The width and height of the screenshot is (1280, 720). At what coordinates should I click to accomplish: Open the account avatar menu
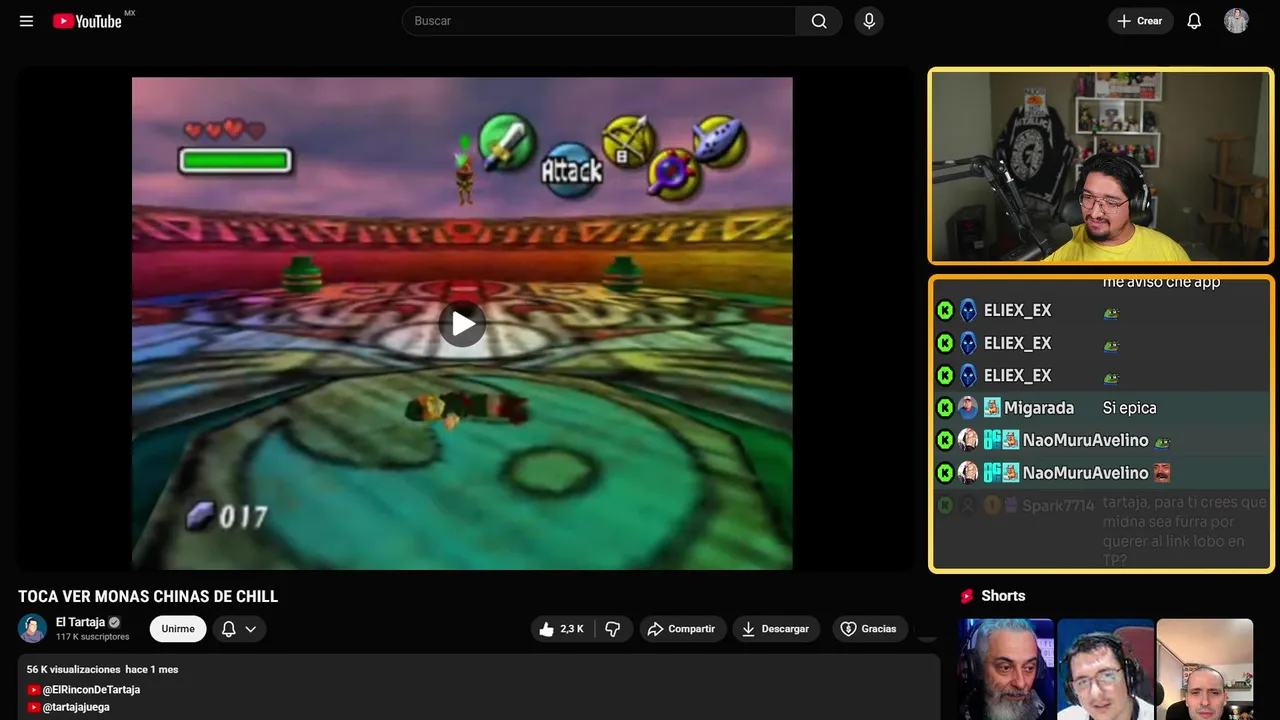pyautogui.click(x=1236, y=21)
